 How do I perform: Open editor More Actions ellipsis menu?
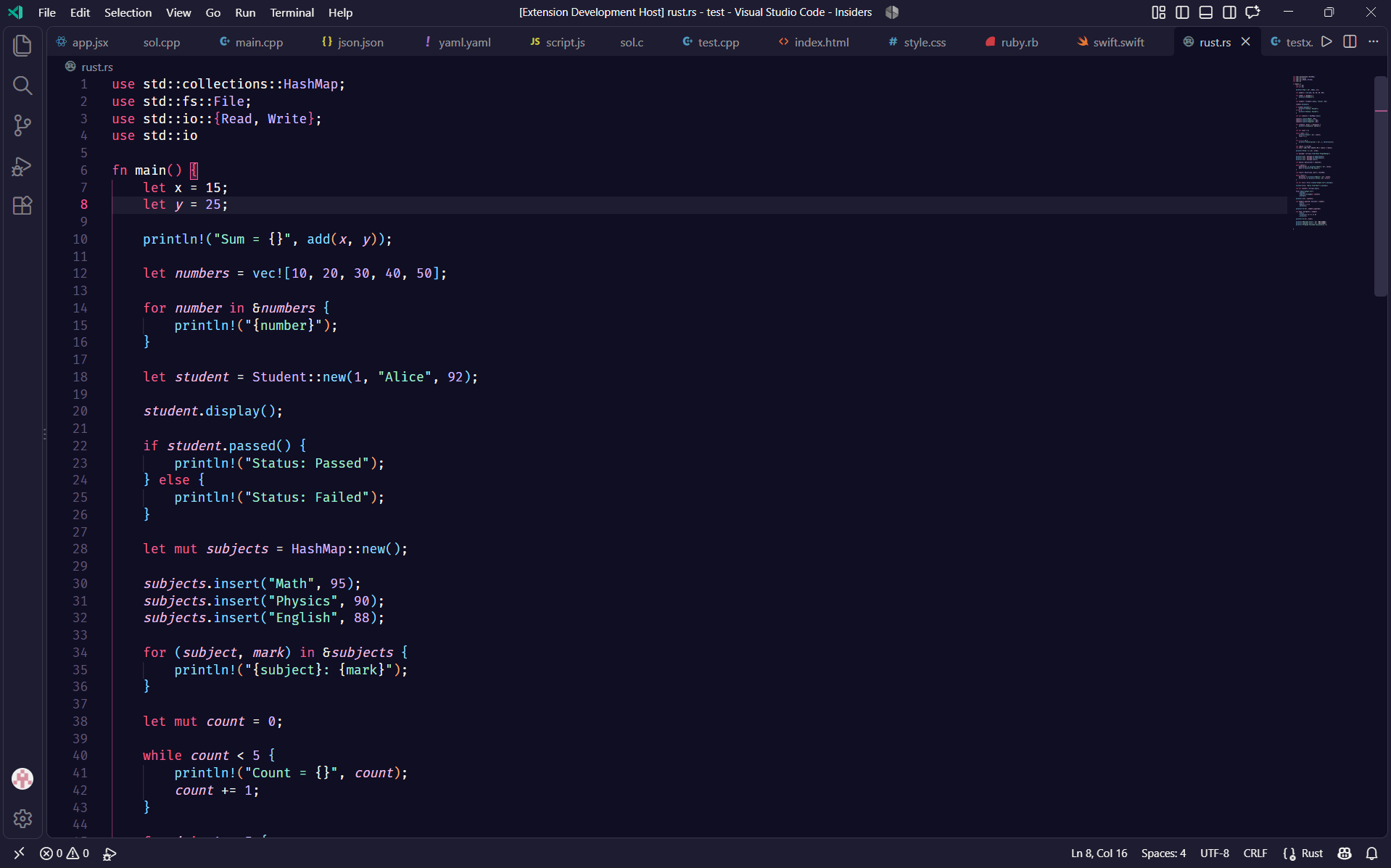(x=1374, y=42)
